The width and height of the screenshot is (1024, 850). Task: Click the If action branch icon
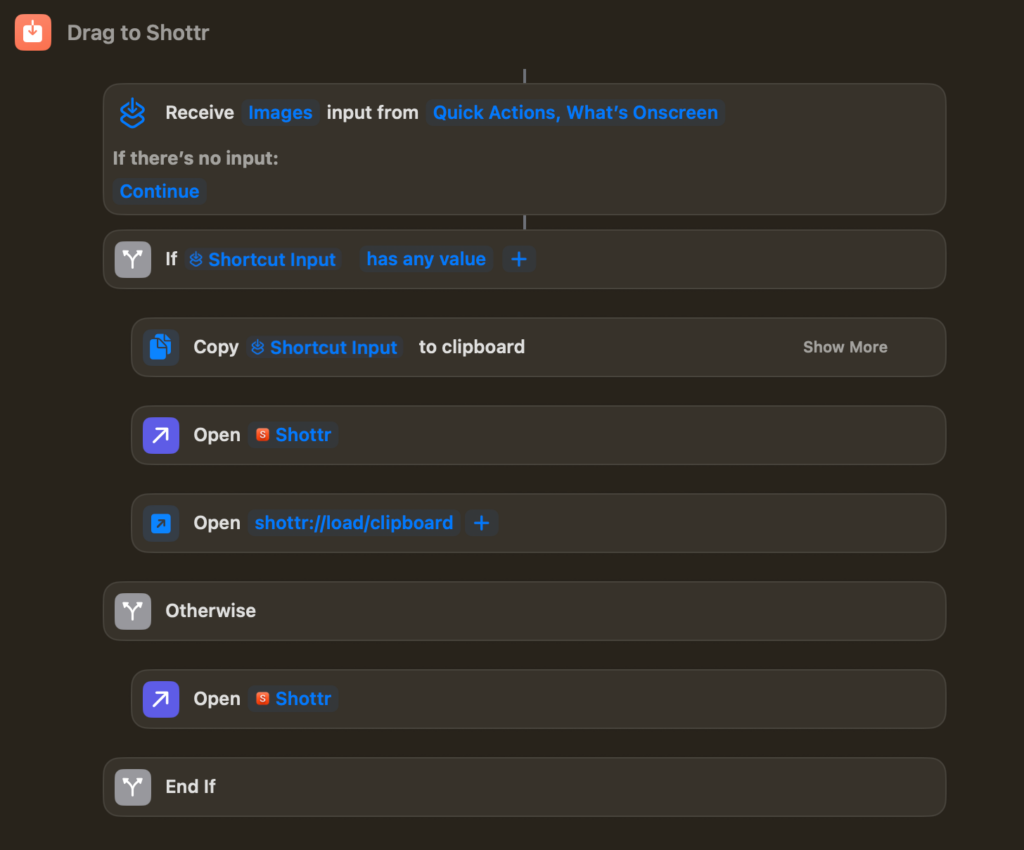(x=133, y=259)
